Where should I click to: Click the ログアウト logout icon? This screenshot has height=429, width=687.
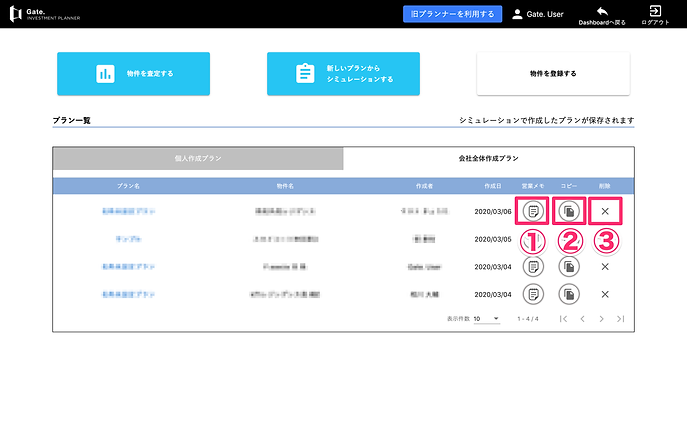coord(655,16)
